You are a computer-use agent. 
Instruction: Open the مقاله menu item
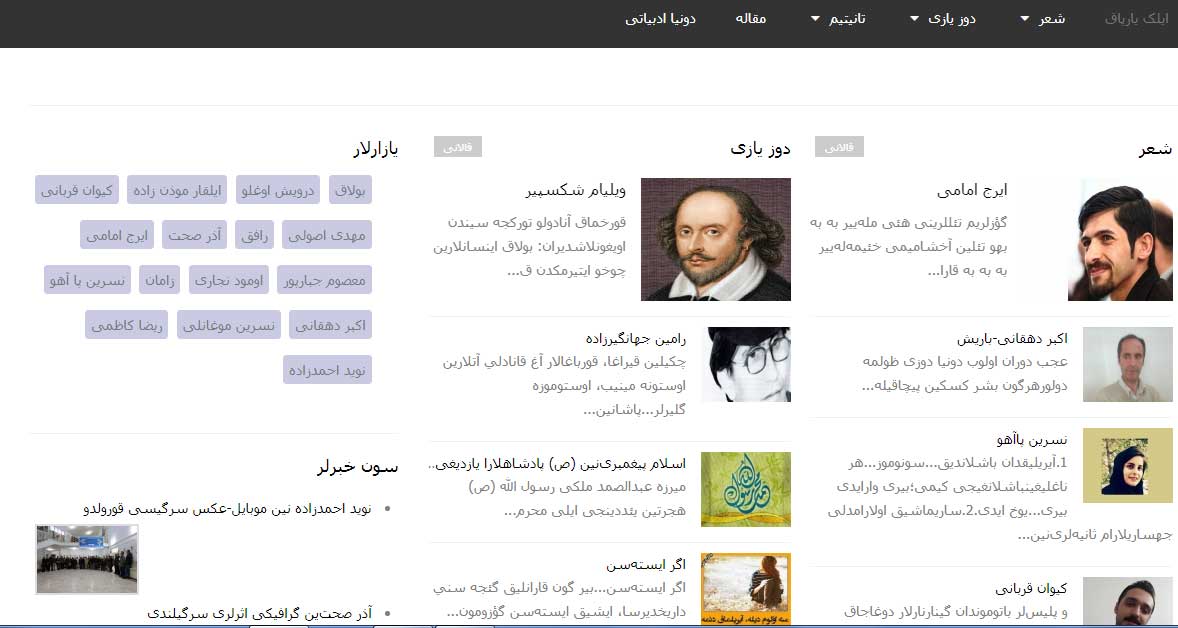coord(750,19)
